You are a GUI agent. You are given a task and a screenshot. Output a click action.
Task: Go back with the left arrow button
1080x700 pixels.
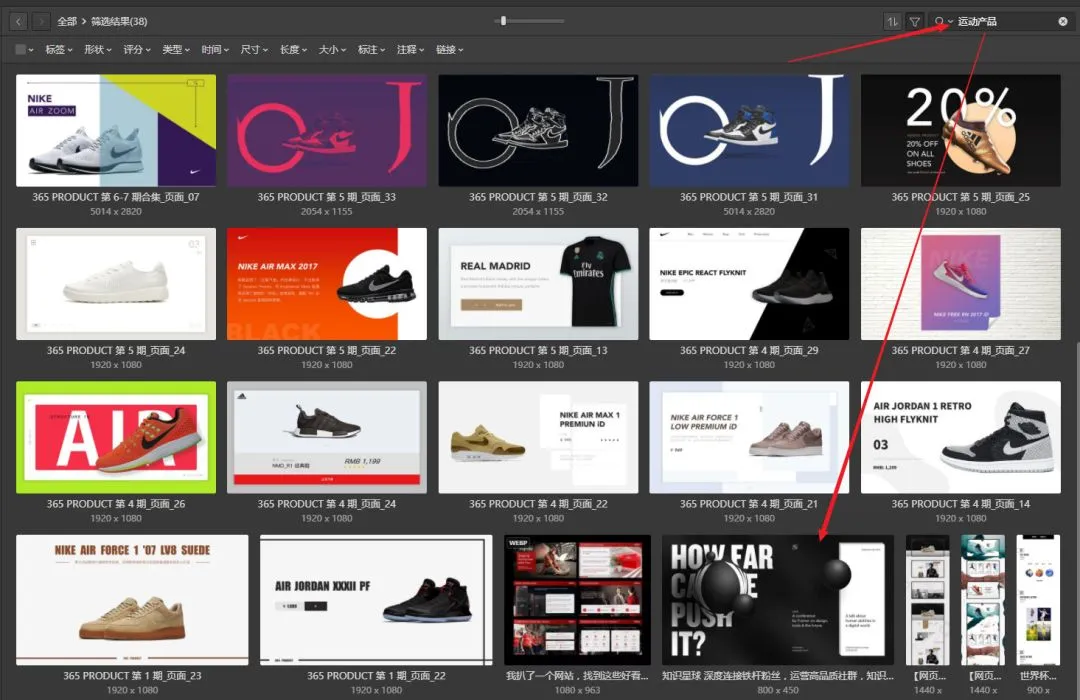(19, 21)
